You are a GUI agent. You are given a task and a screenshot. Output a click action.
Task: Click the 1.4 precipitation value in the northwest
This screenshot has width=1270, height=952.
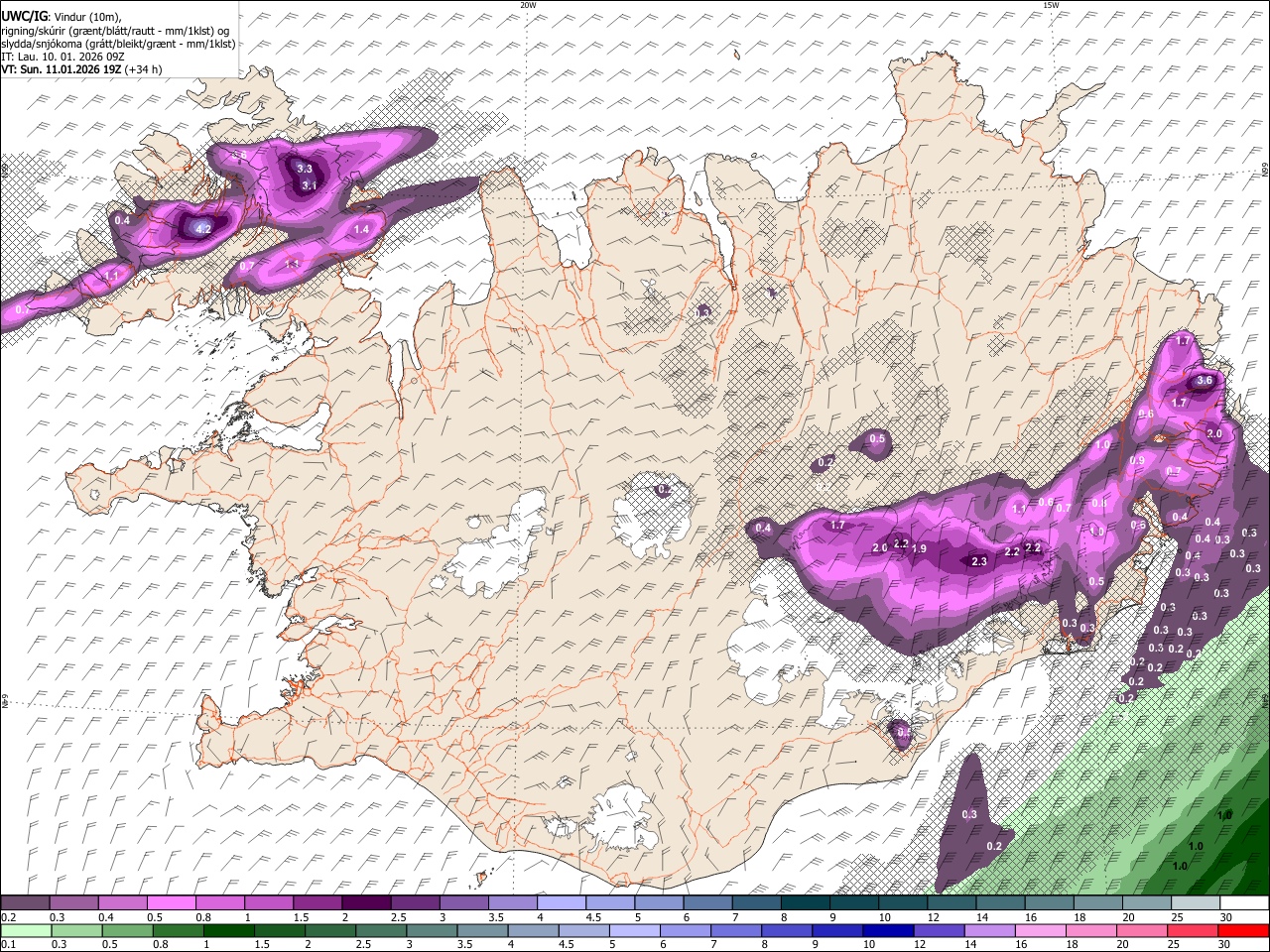pyautogui.click(x=361, y=229)
